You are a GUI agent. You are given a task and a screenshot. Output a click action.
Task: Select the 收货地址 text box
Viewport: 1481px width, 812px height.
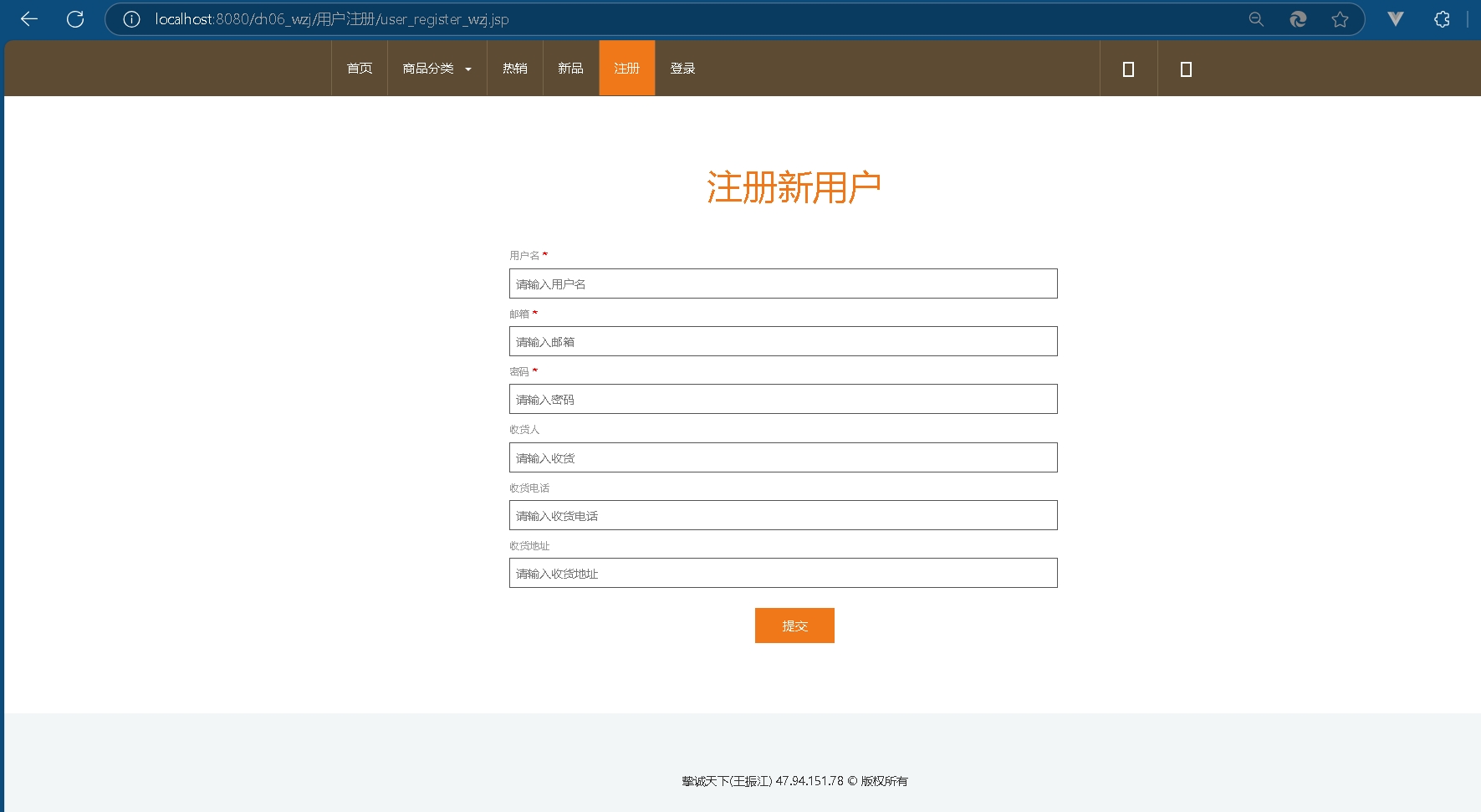tap(783, 573)
